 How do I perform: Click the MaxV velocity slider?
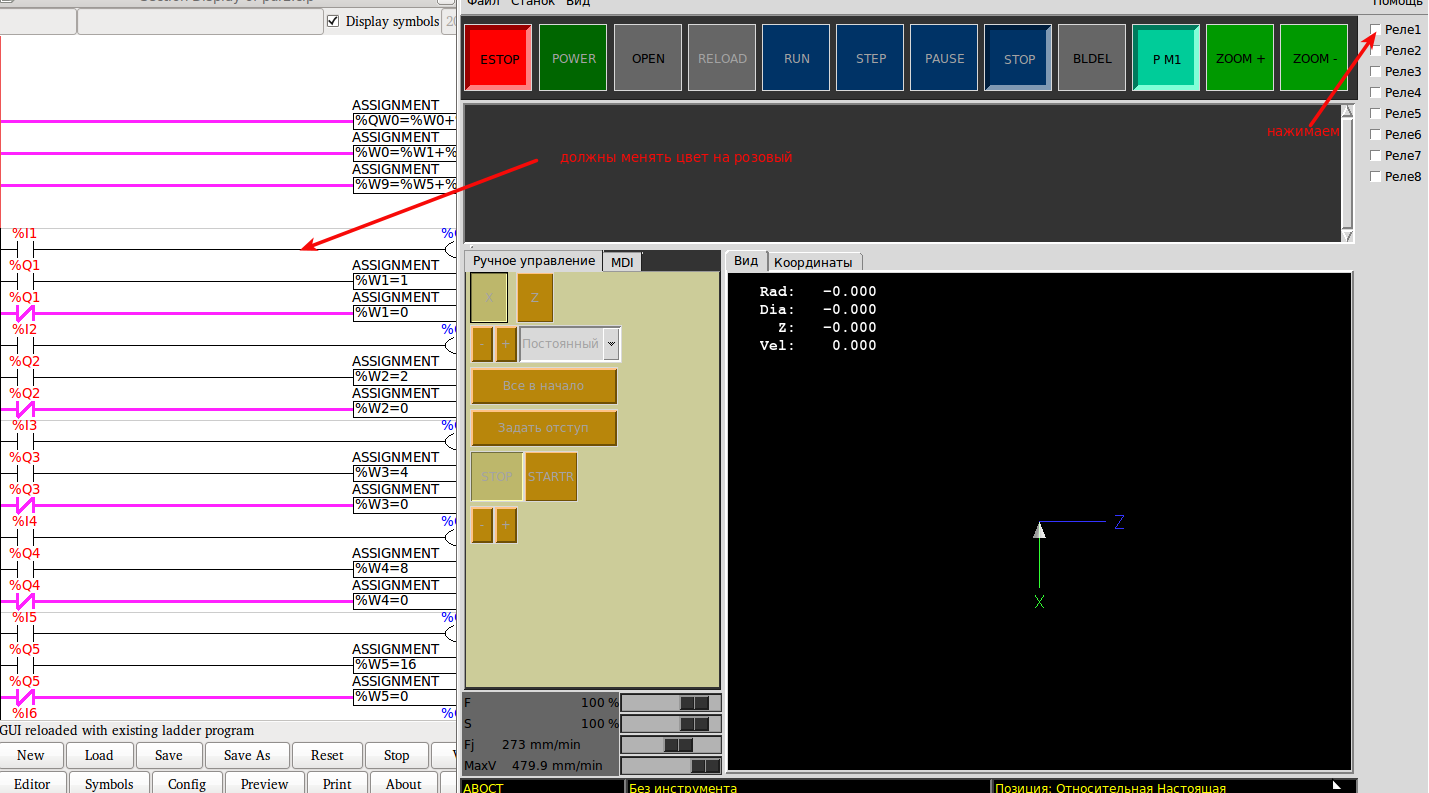(x=671, y=766)
